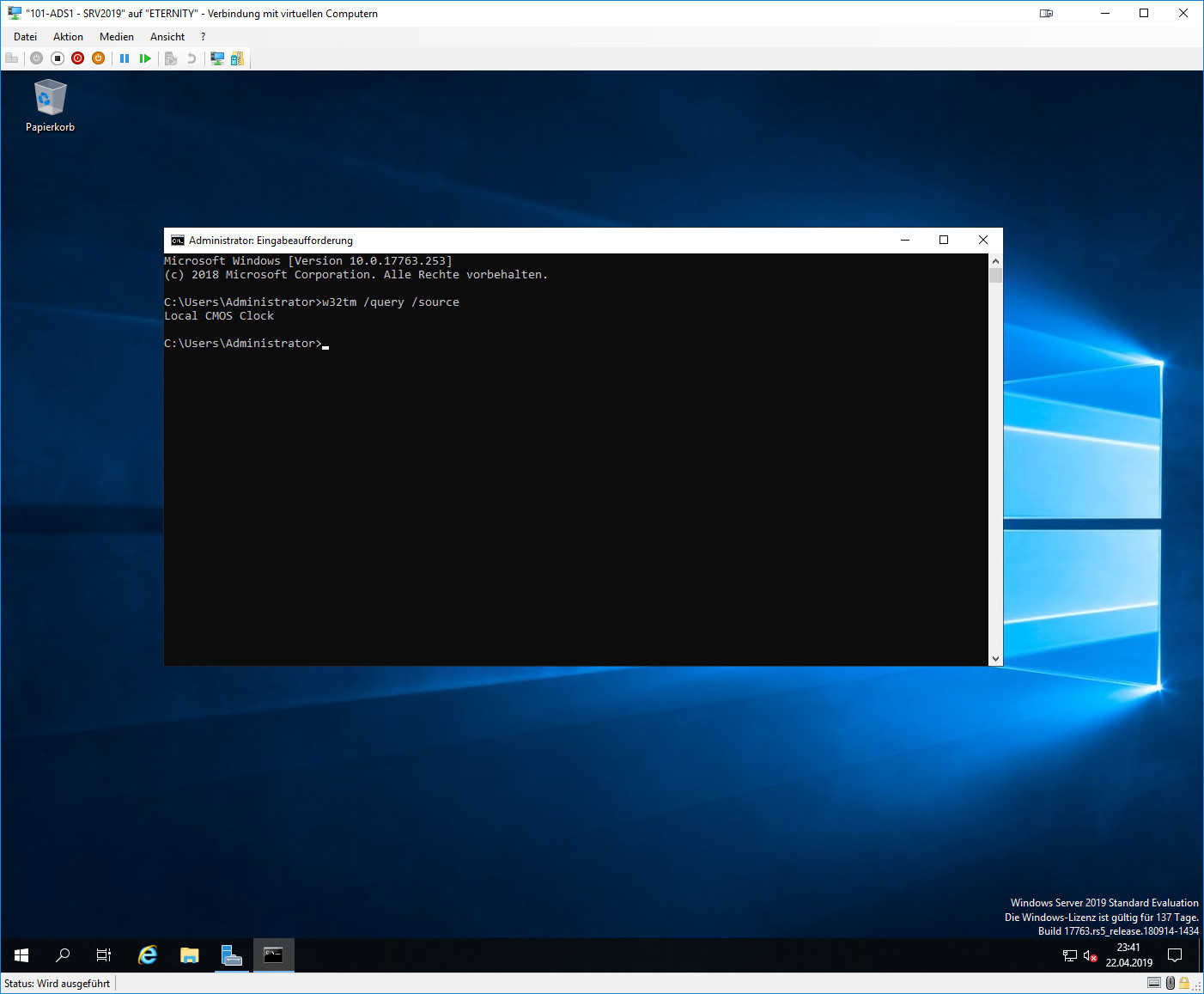Open the guest Windows Start menu
This screenshot has width=1204, height=994.
(21, 955)
